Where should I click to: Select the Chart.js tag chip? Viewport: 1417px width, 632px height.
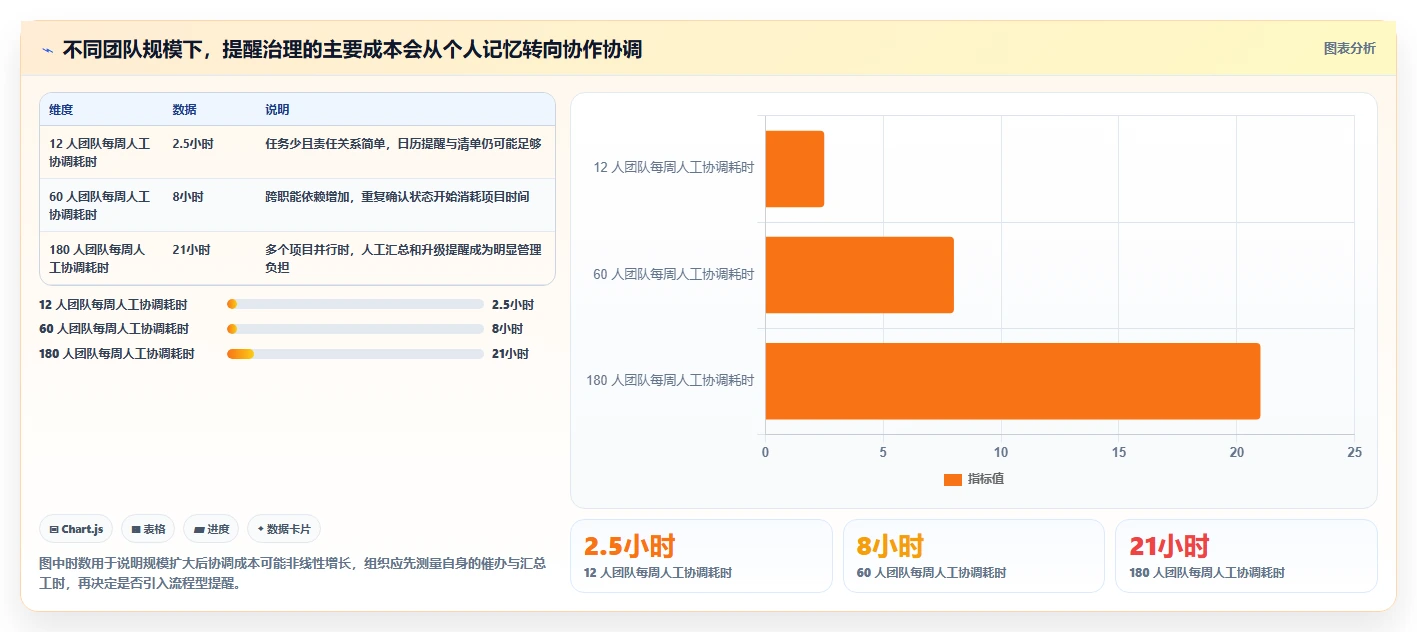(x=76, y=529)
